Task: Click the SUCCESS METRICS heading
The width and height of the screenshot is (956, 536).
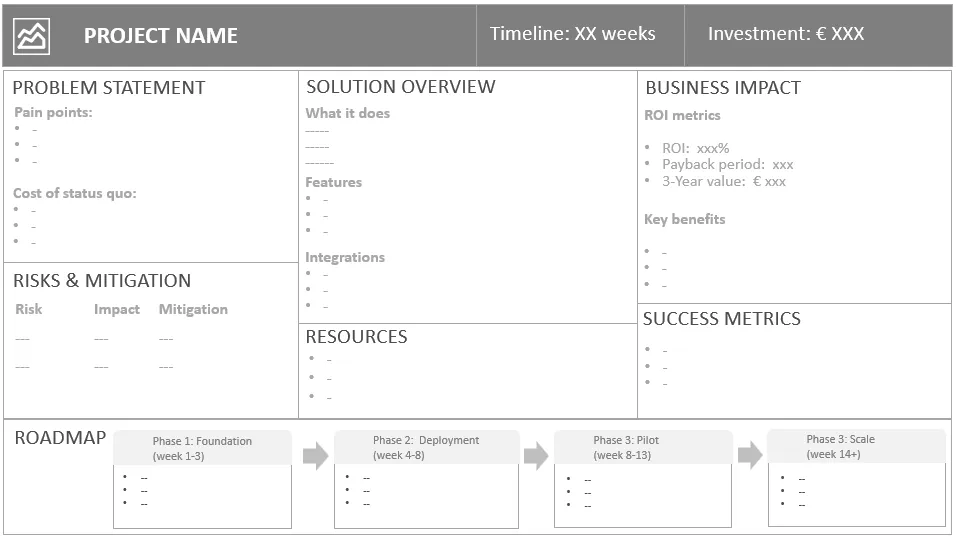Action: click(721, 319)
